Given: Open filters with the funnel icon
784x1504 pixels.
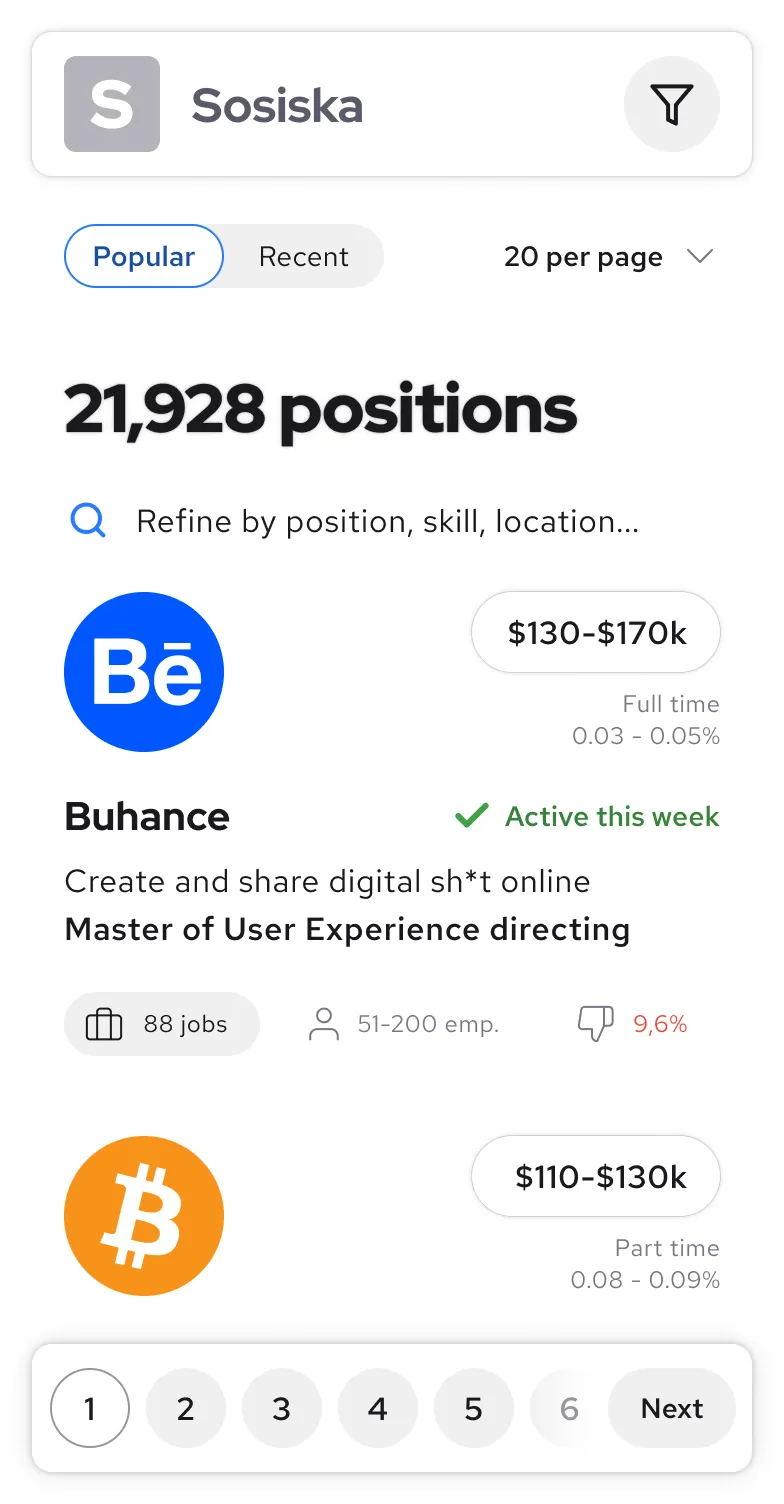Looking at the screenshot, I should pos(671,104).
